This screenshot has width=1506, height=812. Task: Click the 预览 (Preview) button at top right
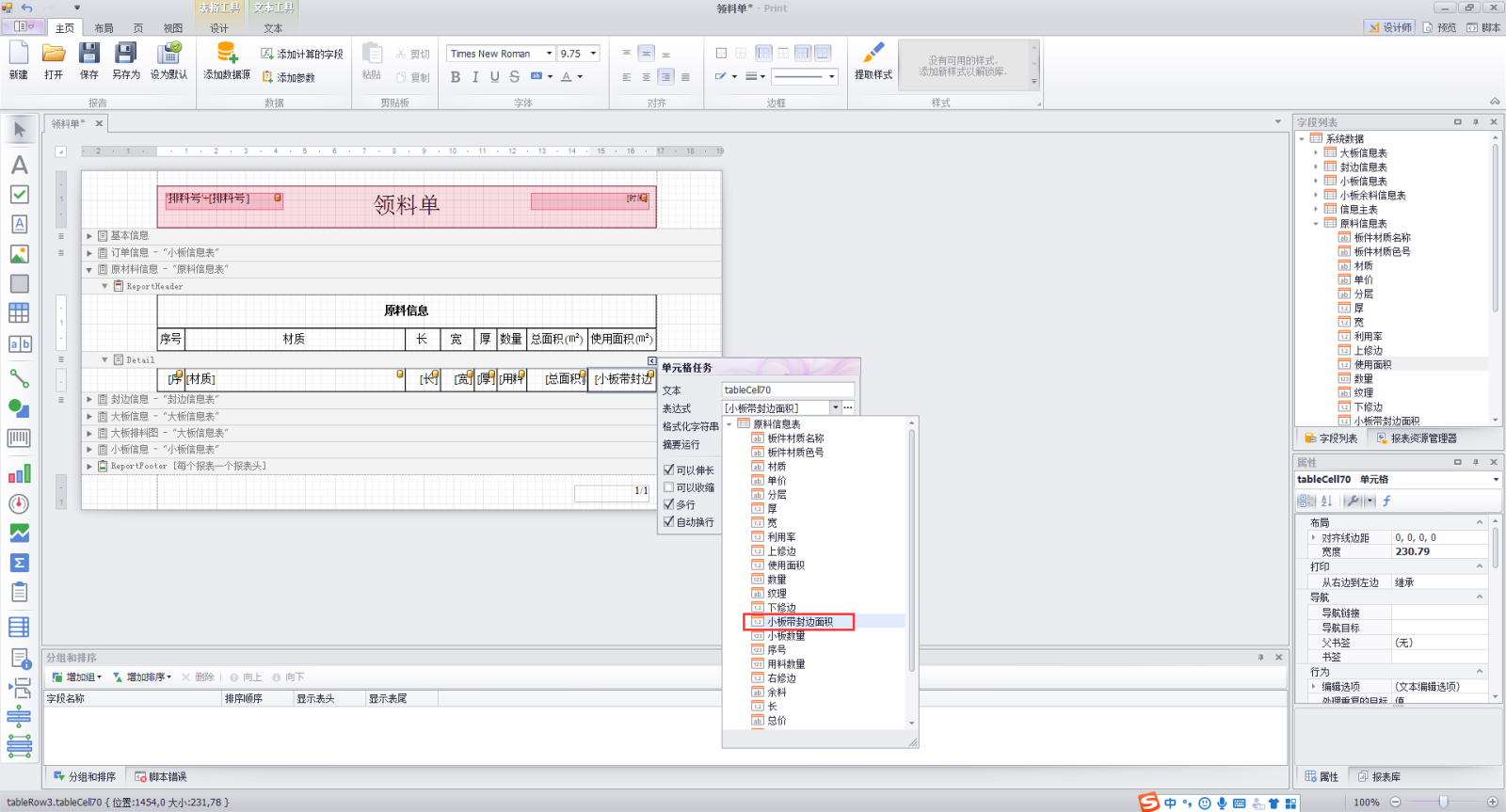1440,27
